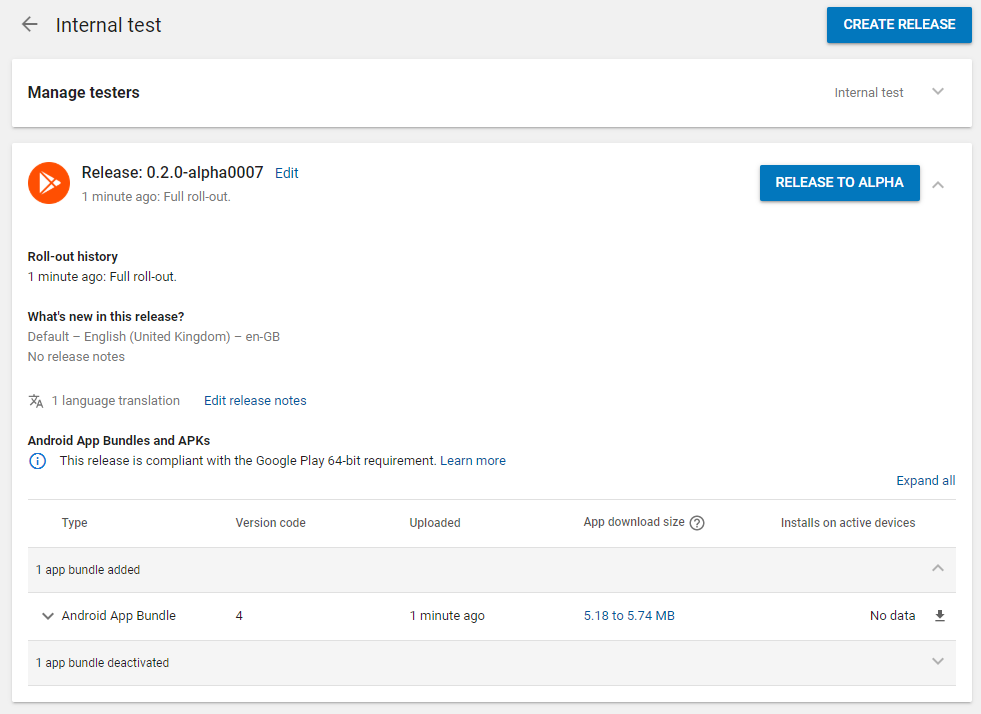Expand Android App Bundle row details

[48, 616]
